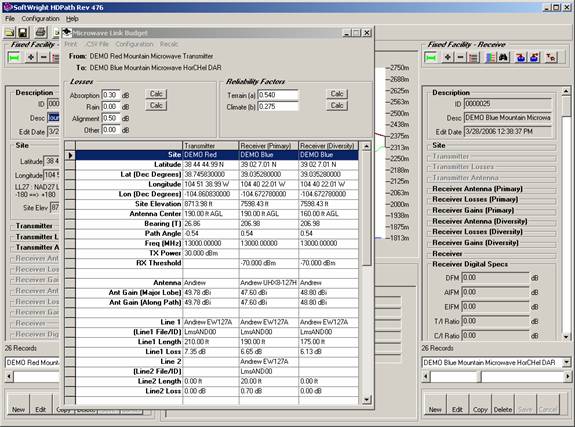Click scroll-down arrow of link budget table

click(x=366, y=400)
